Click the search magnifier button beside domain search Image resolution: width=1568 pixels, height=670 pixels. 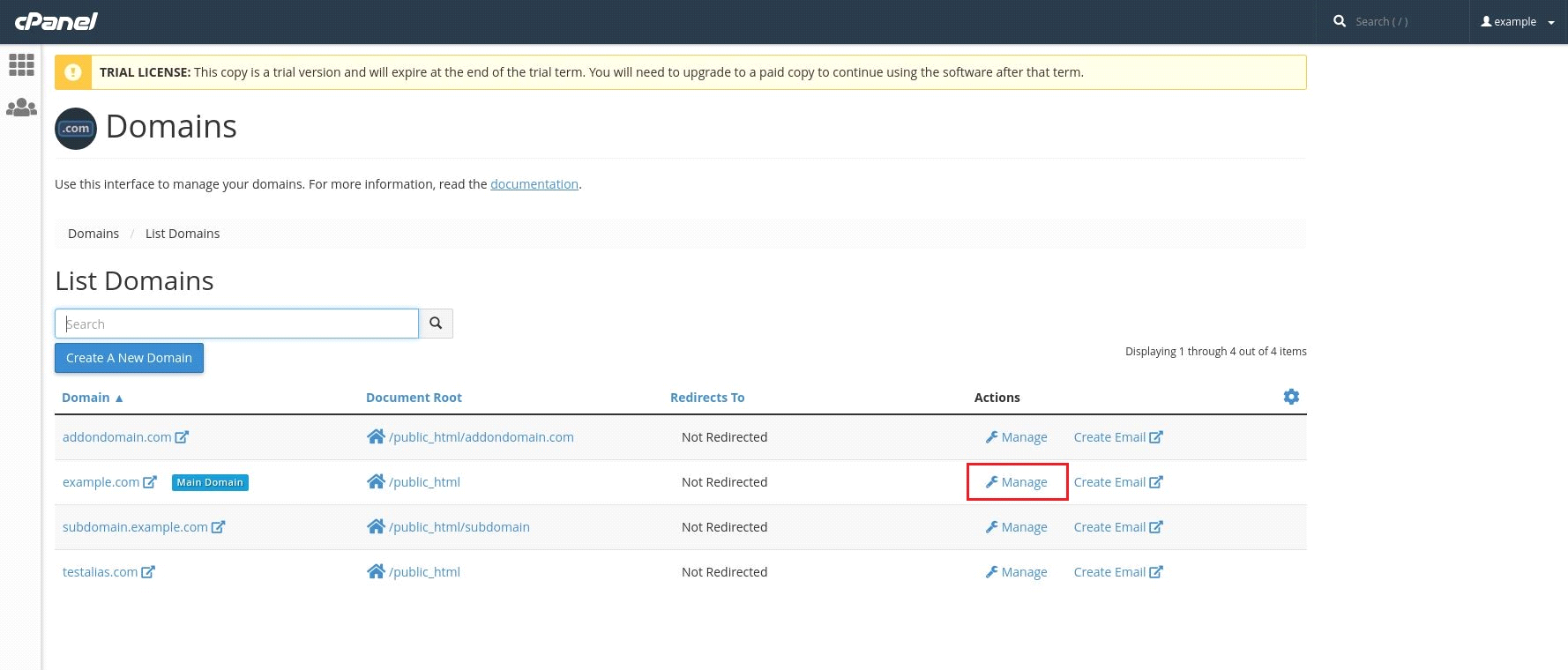pyautogui.click(x=436, y=324)
